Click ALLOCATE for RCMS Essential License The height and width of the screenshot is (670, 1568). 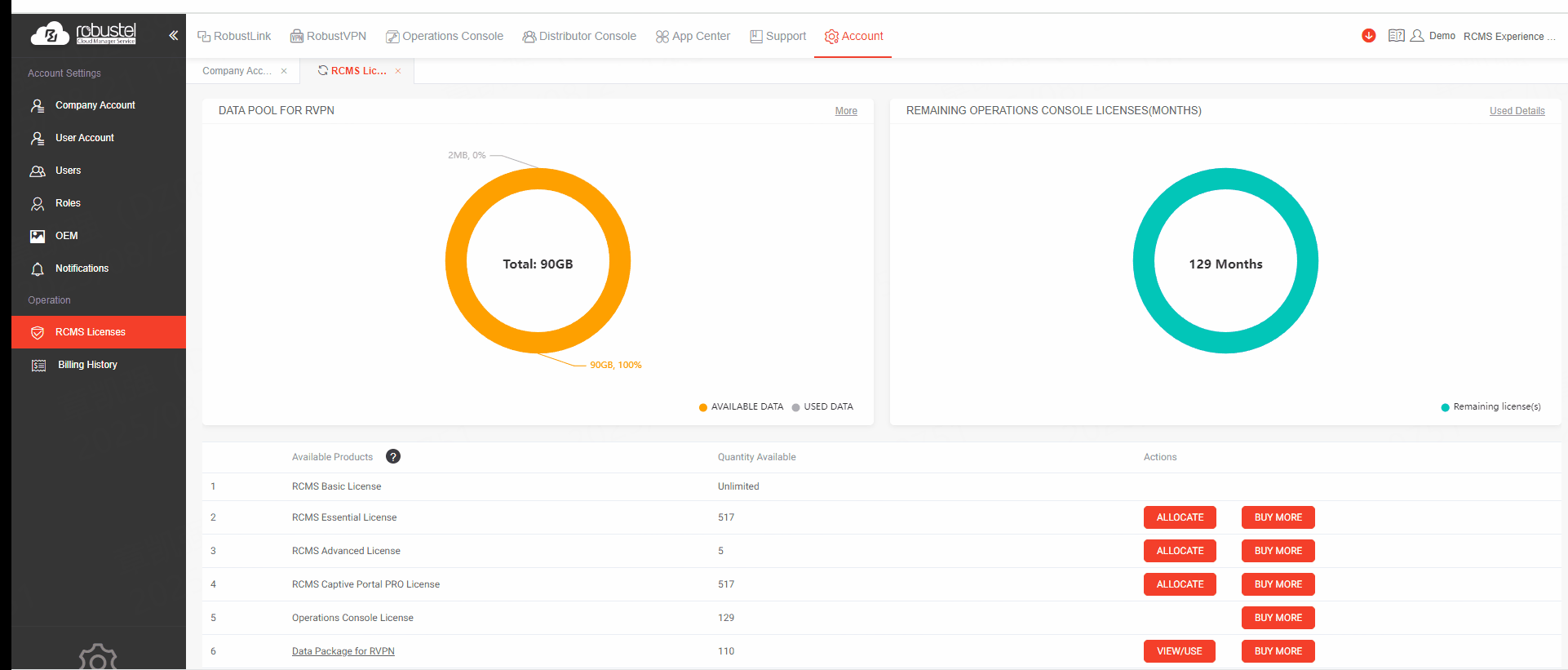(x=1180, y=517)
